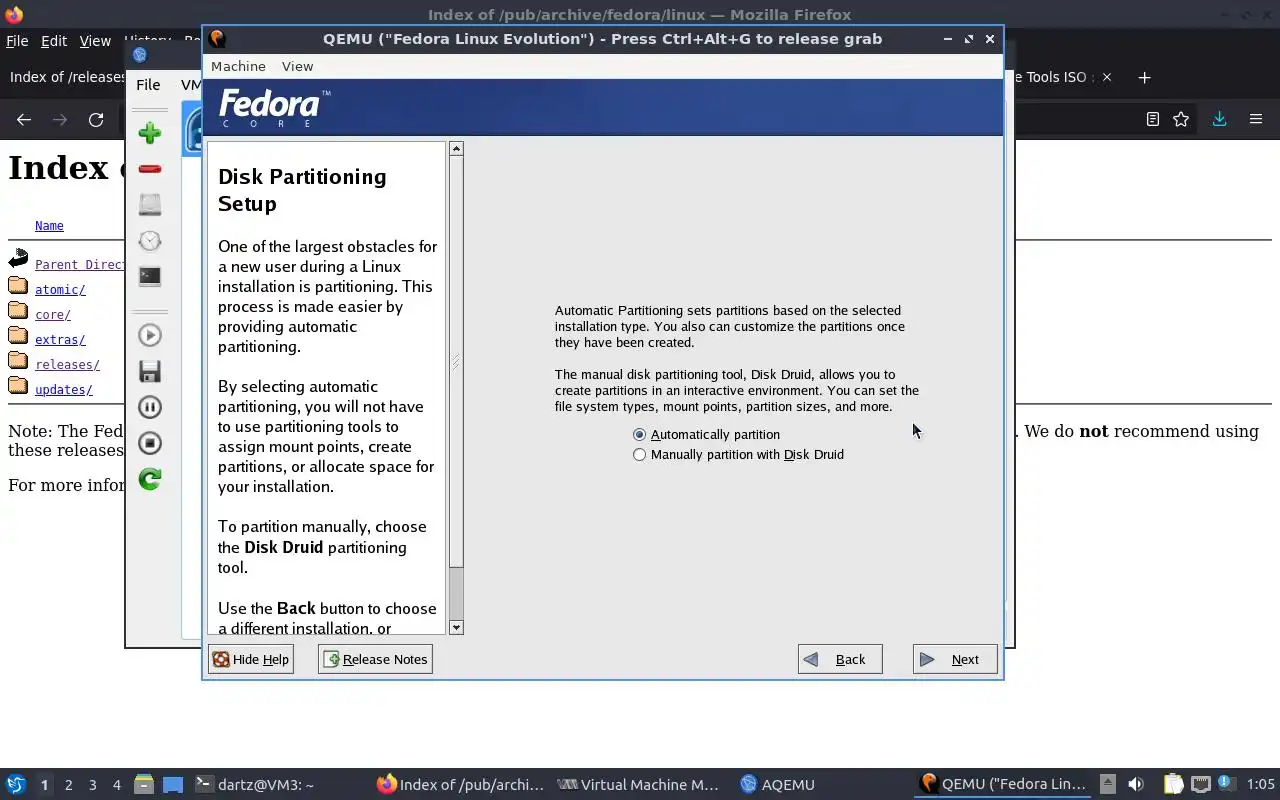This screenshot has width=1280, height=800.
Task: Click the hard disk icon in AQEMU sidebar
Action: pos(150,205)
